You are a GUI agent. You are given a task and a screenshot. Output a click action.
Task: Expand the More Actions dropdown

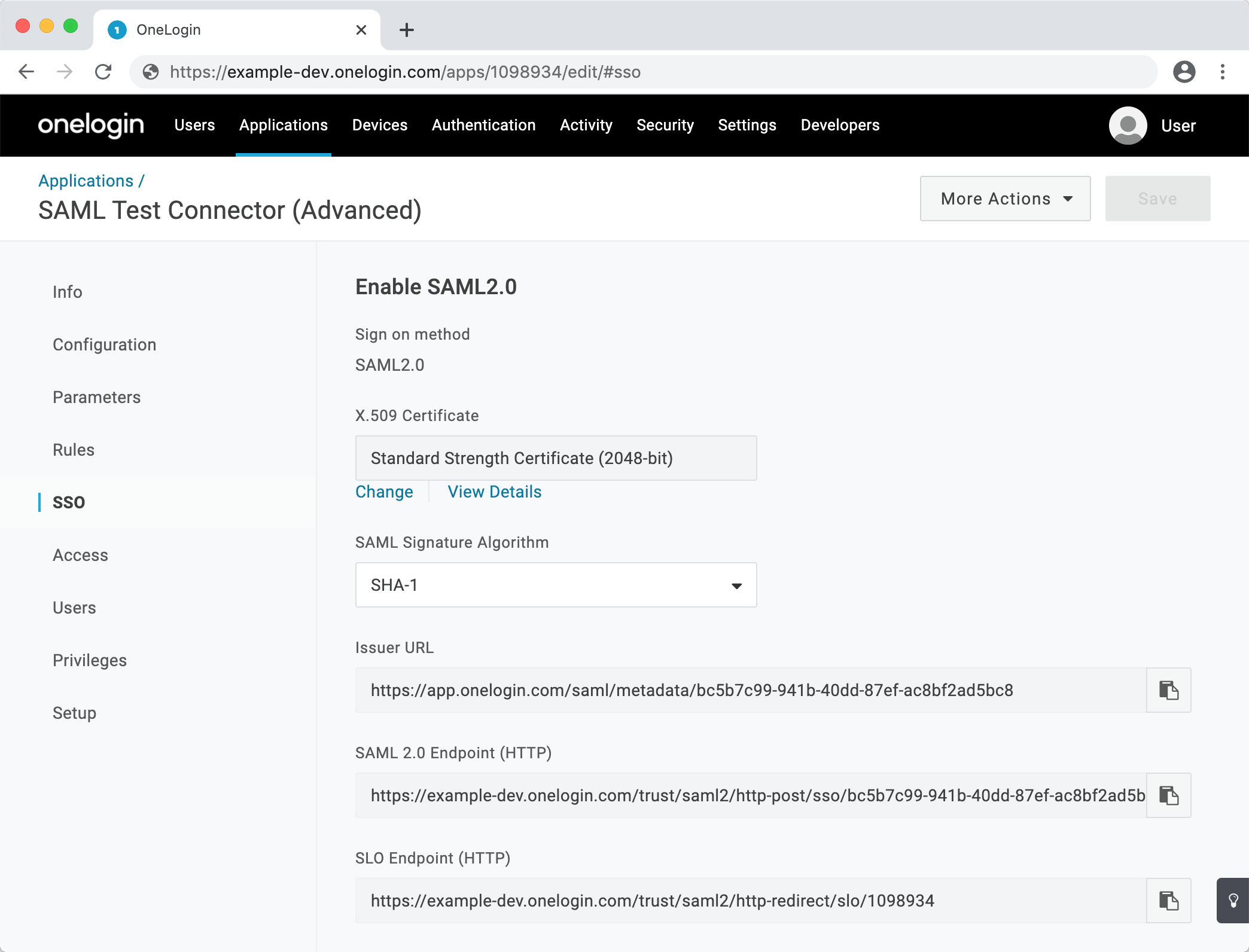click(1005, 199)
